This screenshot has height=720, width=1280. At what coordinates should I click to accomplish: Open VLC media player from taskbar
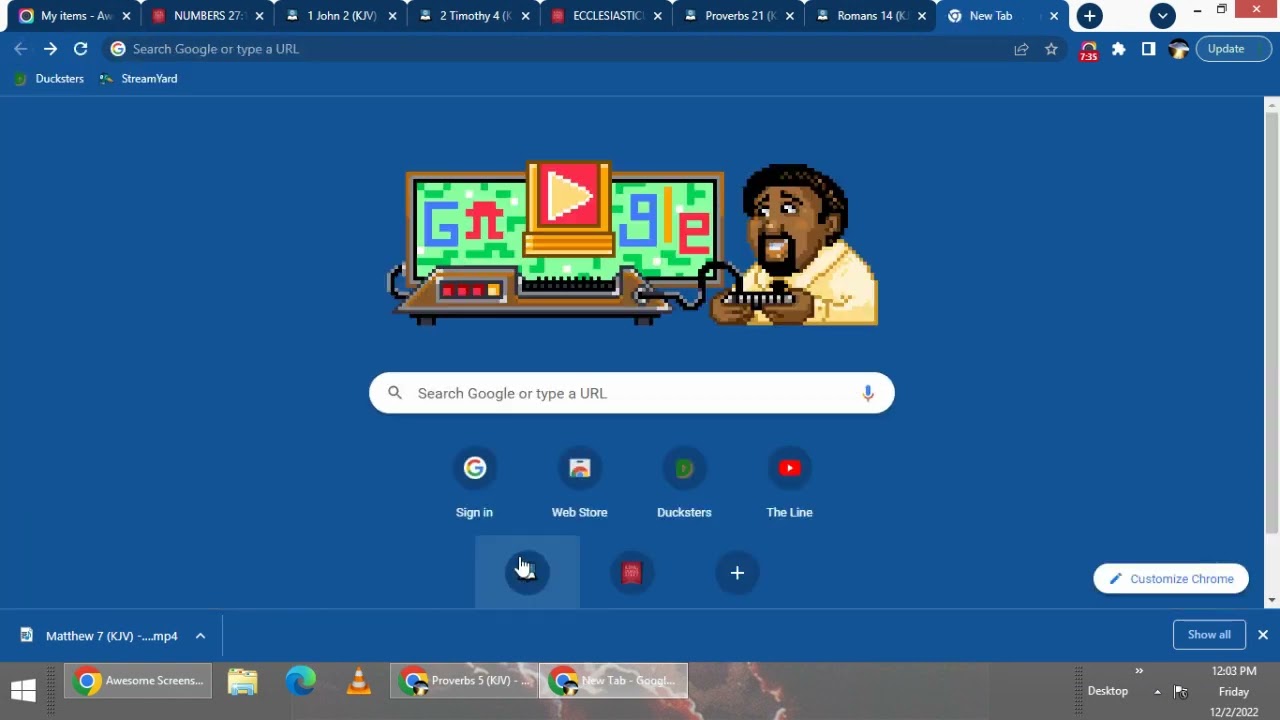tap(358, 682)
